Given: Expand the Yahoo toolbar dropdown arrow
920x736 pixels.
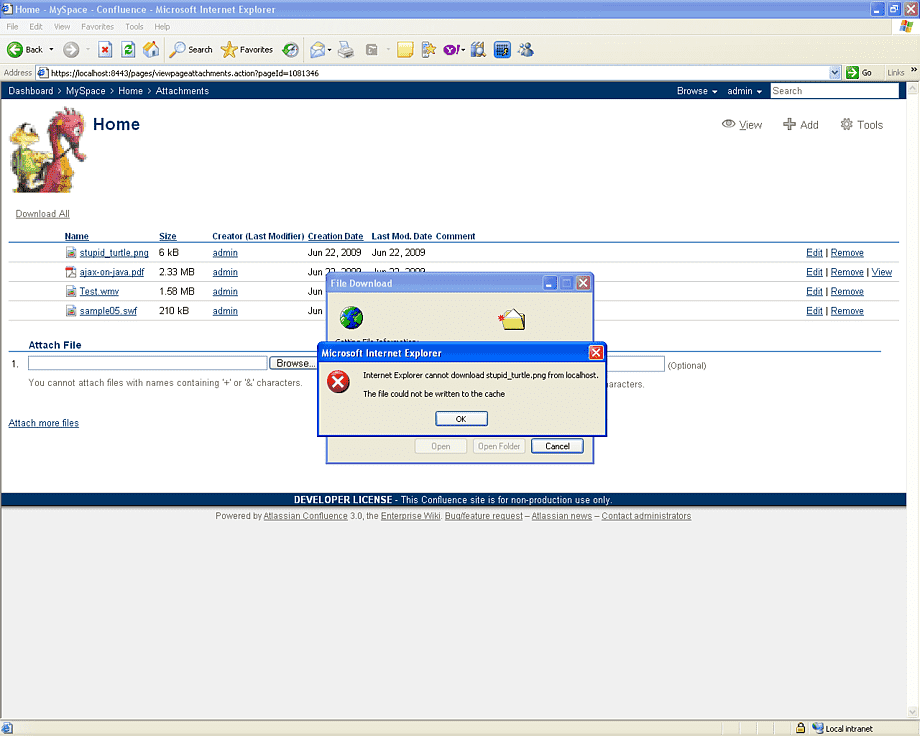Looking at the screenshot, I should tap(463, 50).
